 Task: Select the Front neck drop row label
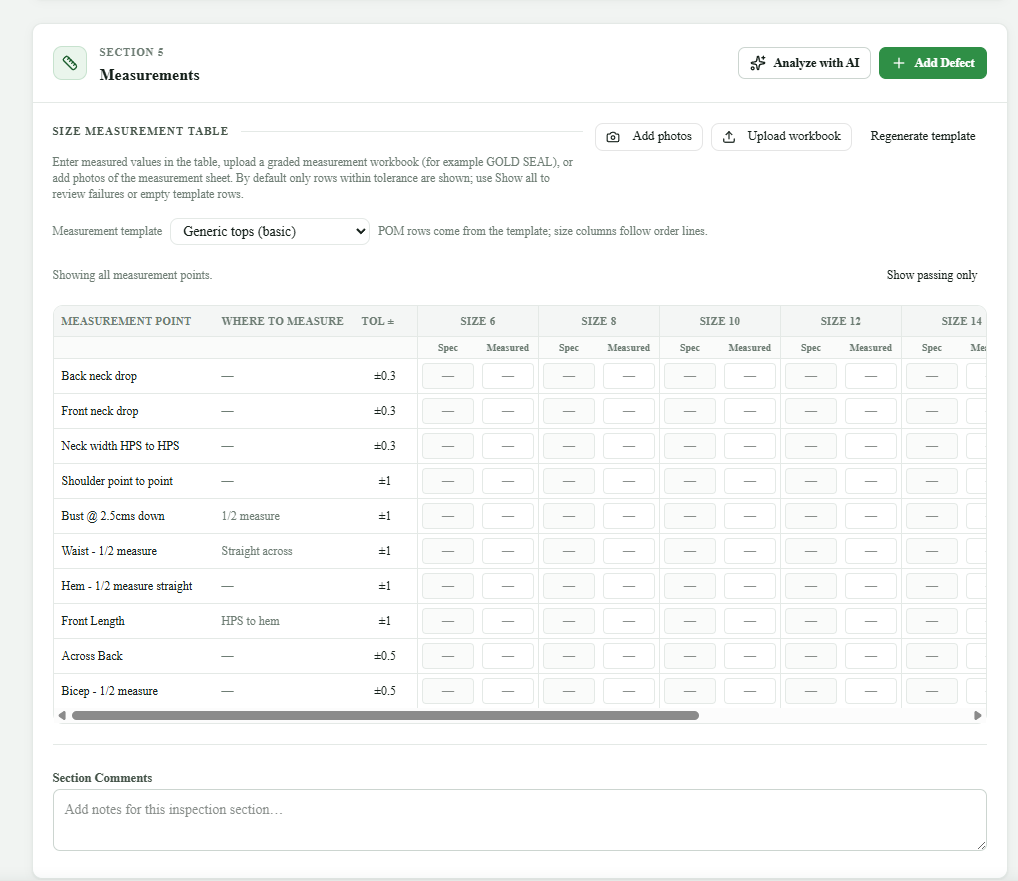(100, 411)
